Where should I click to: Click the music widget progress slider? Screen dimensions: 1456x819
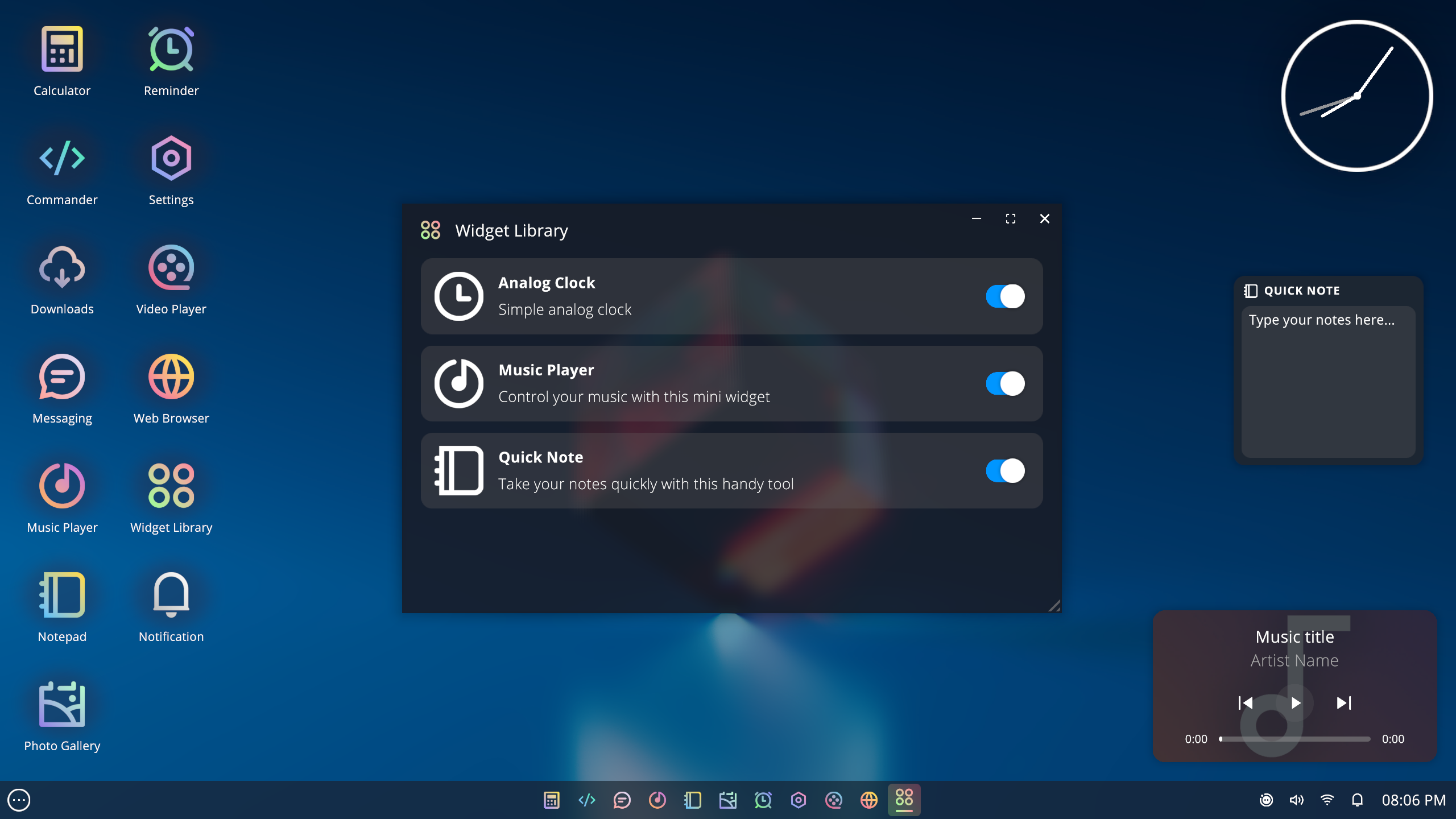1295,739
